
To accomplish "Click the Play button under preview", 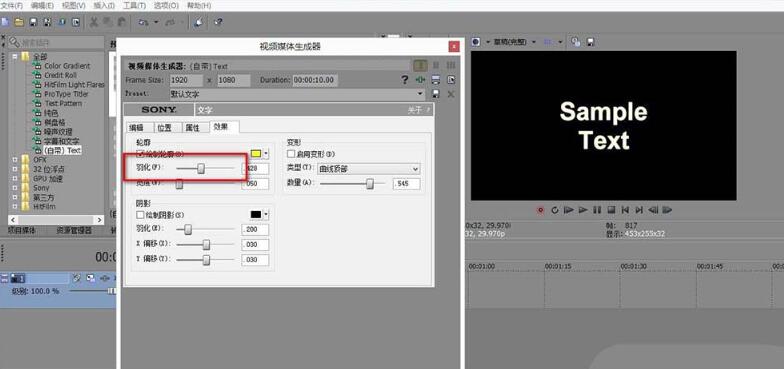I will click(582, 210).
